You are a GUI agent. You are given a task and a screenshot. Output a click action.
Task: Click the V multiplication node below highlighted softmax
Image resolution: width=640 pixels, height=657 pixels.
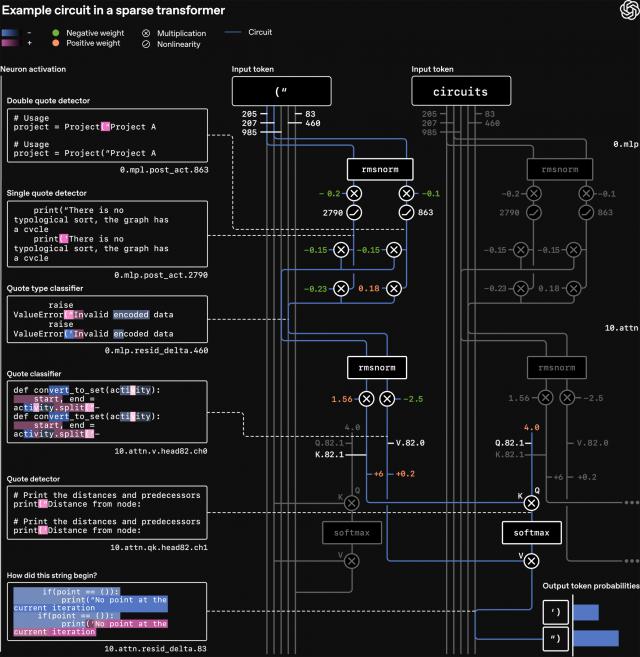point(526,562)
